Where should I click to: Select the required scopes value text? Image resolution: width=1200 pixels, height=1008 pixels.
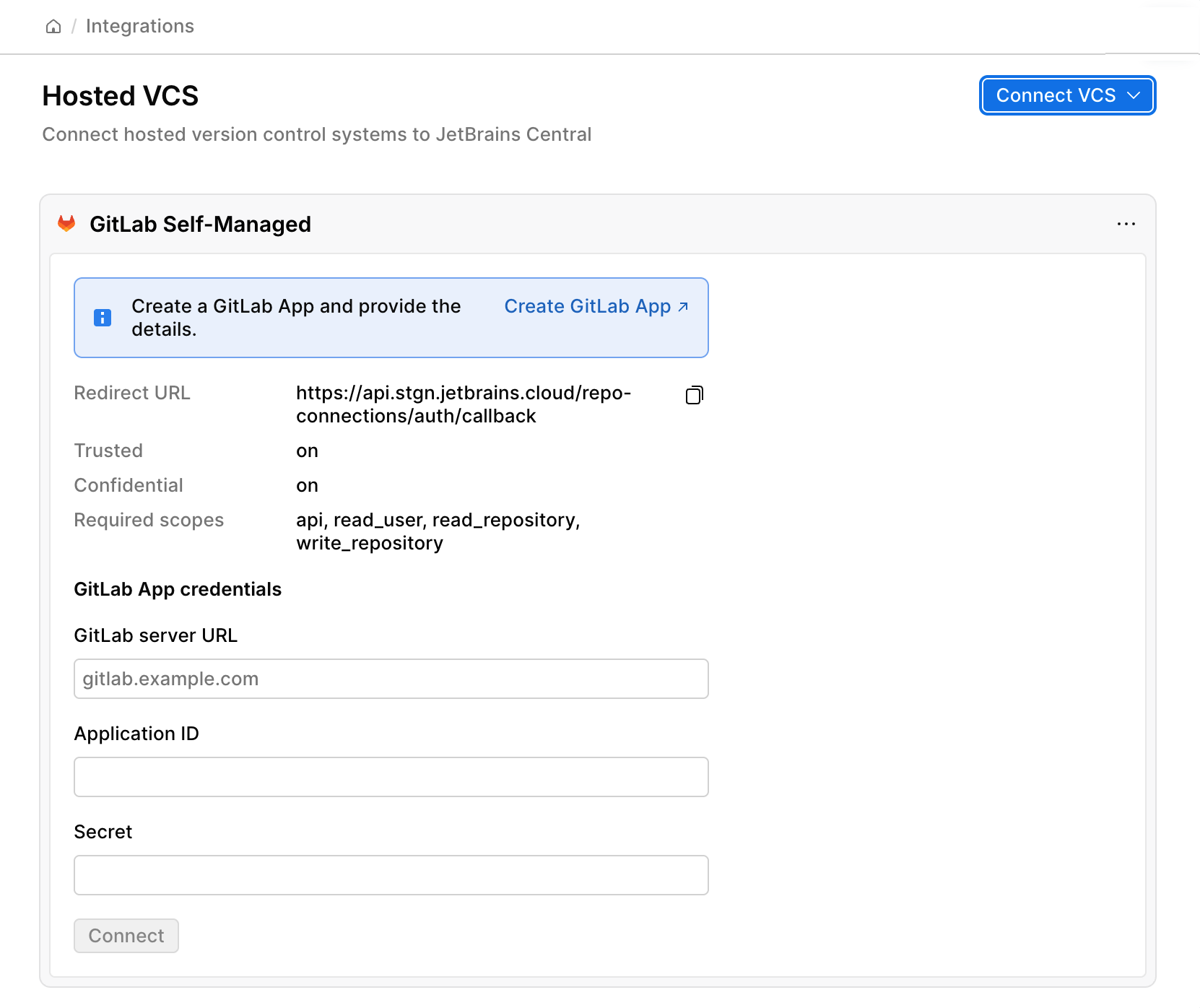(x=438, y=531)
